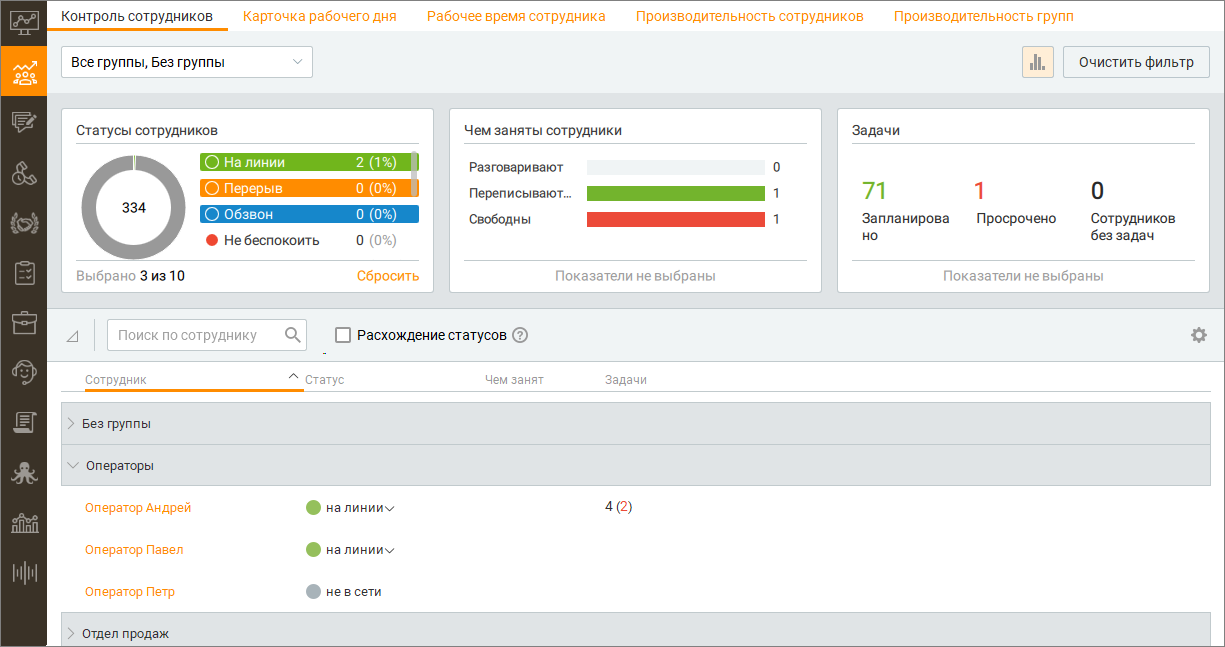The width and height of the screenshot is (1225, 647).
Task: Sort by the Сотрудник column header
Action: coord(116,380)
